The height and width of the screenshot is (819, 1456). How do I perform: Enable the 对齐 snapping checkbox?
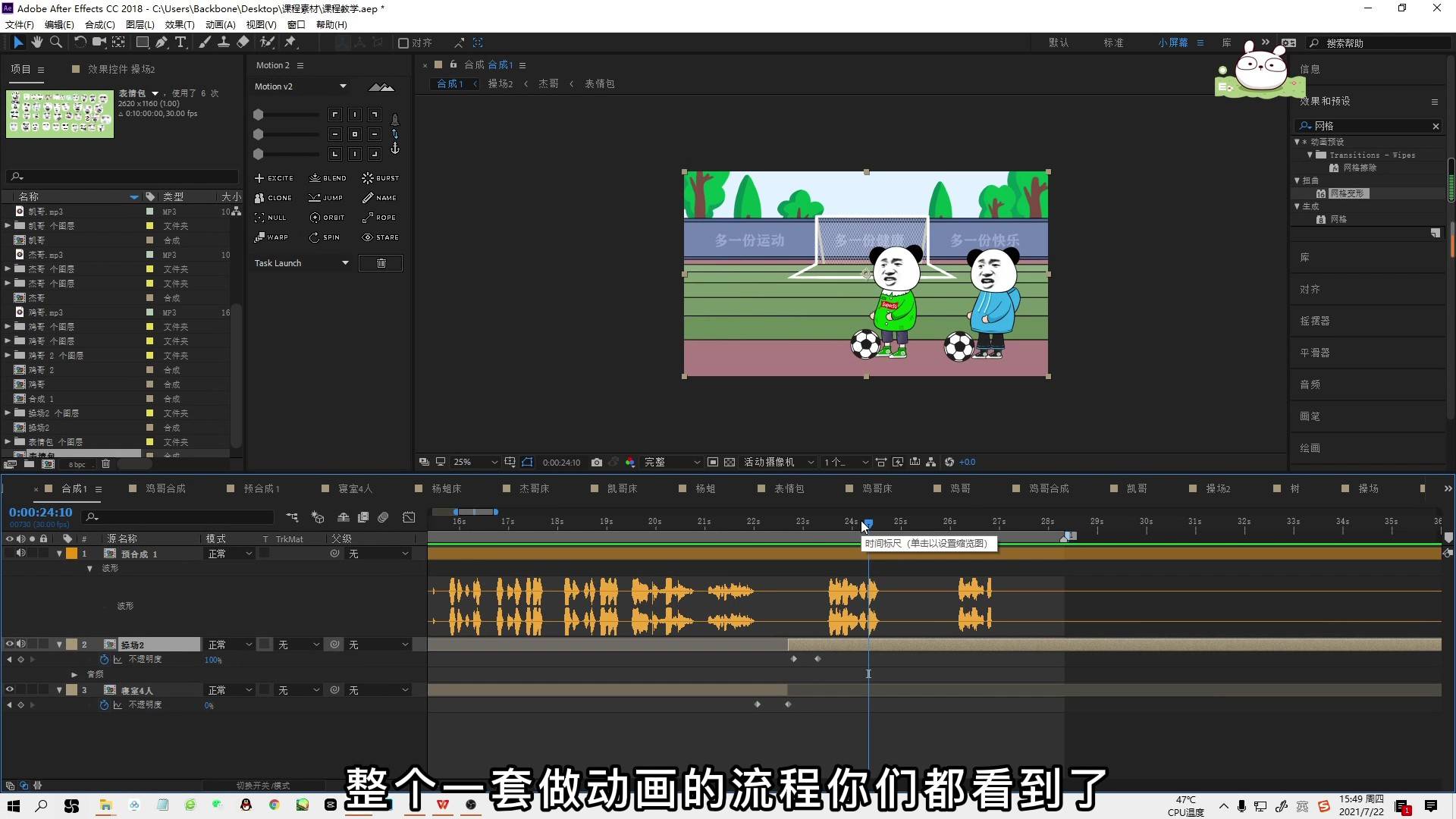403,43
